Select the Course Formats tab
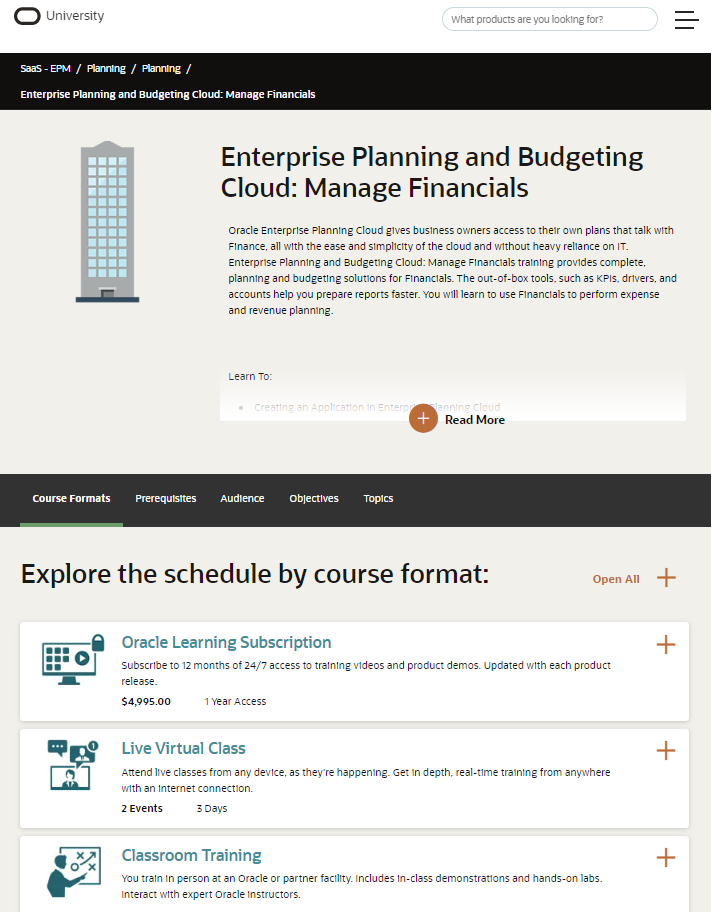The height and width of the screenshot is (912, 712). coord(71,498)
